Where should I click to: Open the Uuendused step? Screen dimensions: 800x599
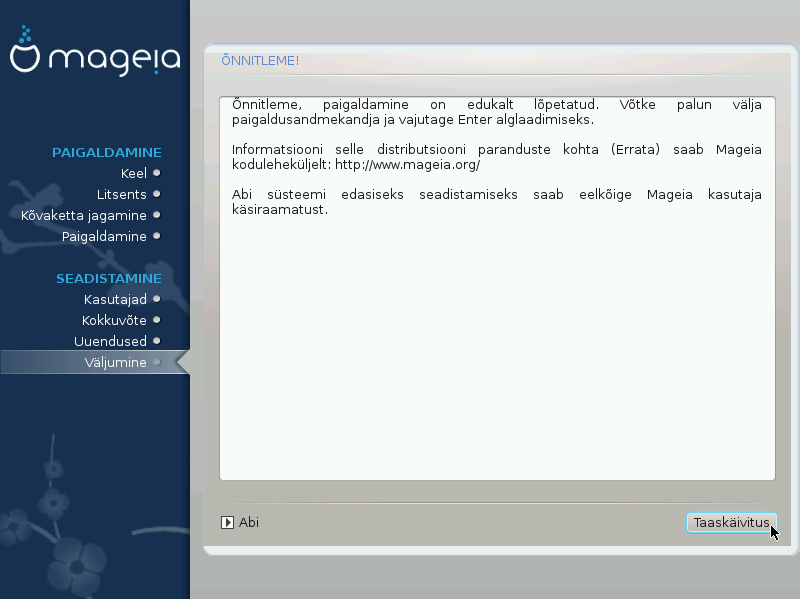click(110, 341)
